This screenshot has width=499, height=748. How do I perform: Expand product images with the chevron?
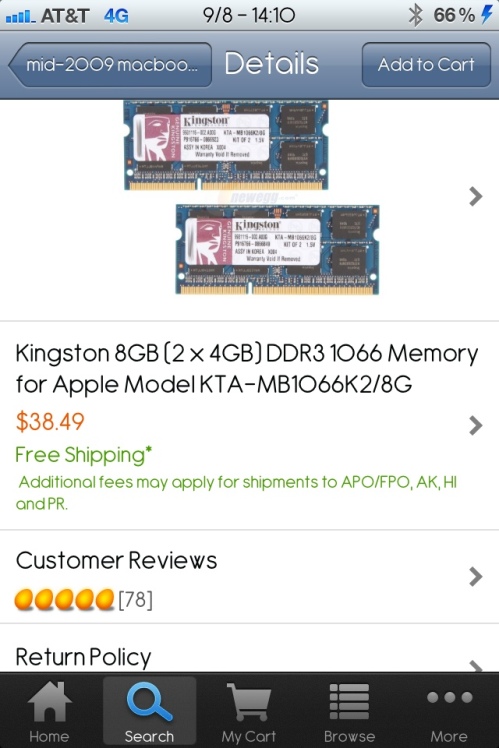click(x=476, y=196)
